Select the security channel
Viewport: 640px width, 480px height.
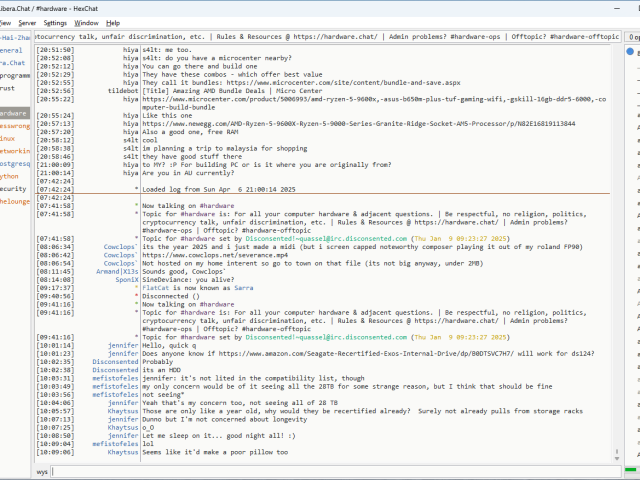tap(13, 188)
